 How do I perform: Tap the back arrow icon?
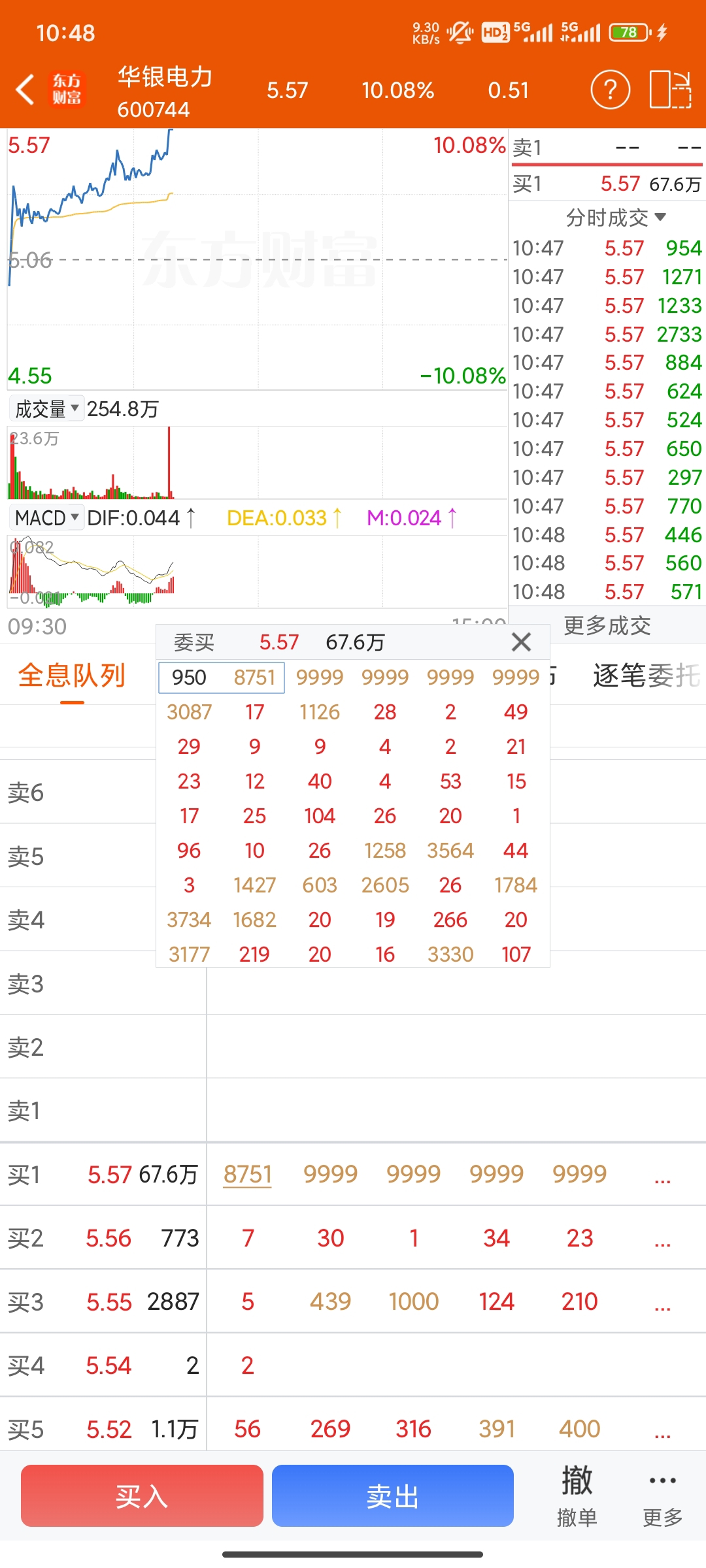[25, 90]
